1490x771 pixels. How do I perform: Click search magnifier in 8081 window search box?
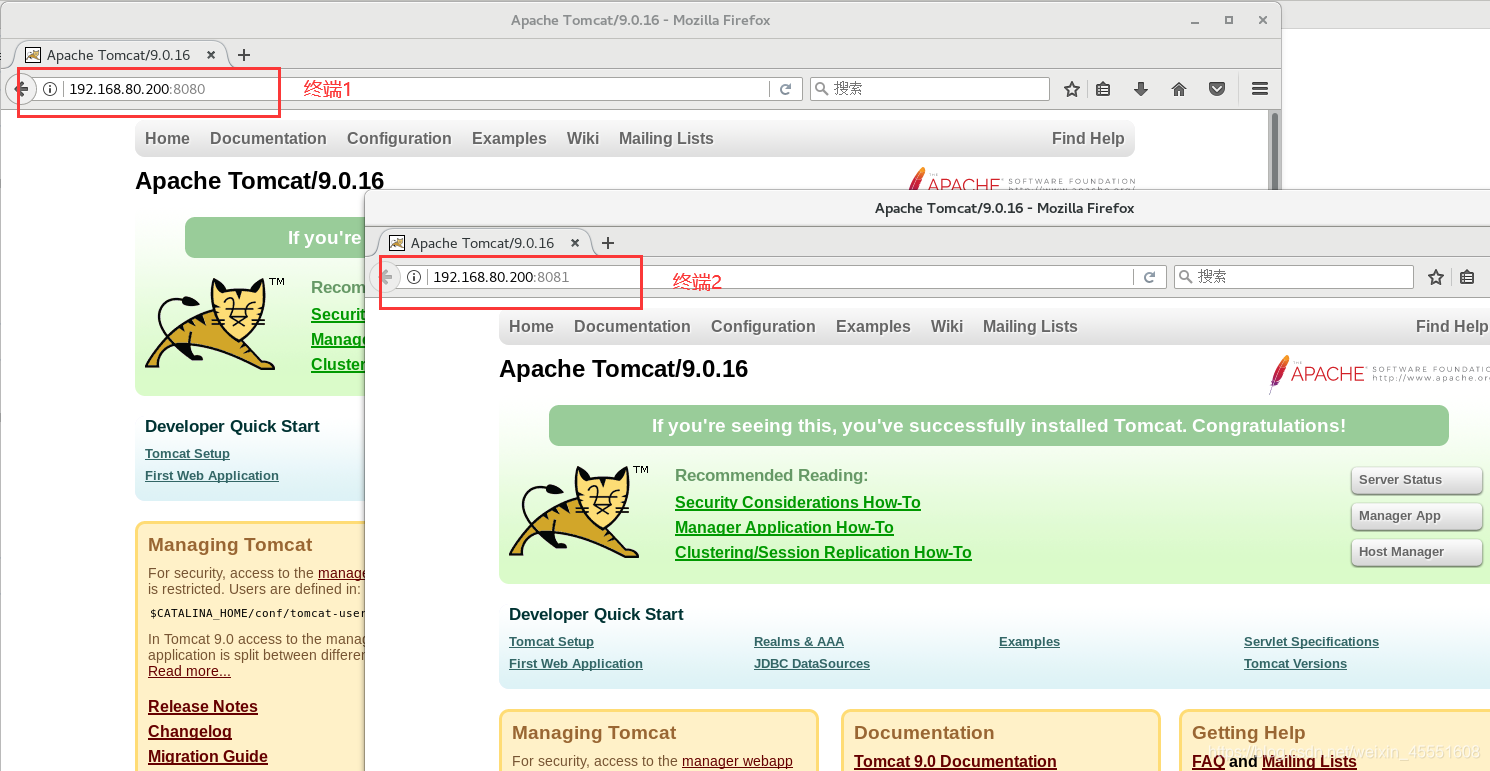click(x=1186, y=277)
